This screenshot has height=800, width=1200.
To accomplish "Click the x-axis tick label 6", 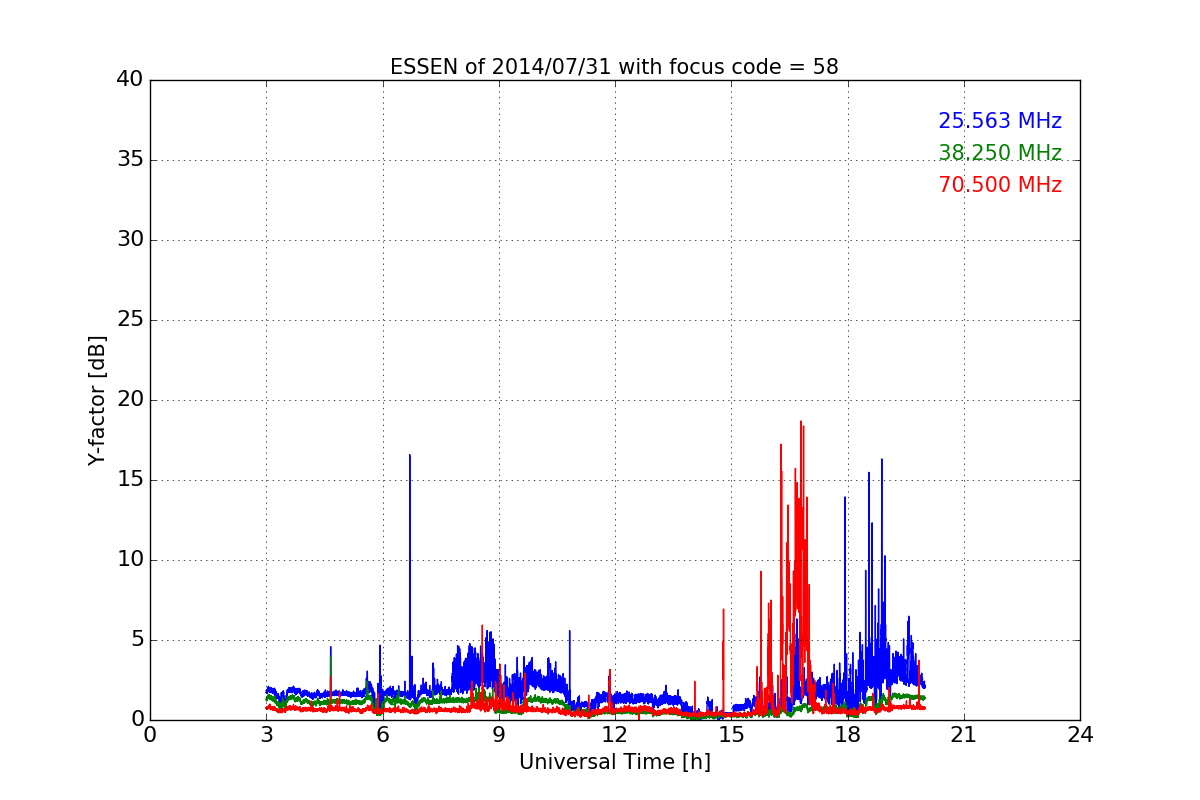I will pyautogui.click(x=382, y=735).
